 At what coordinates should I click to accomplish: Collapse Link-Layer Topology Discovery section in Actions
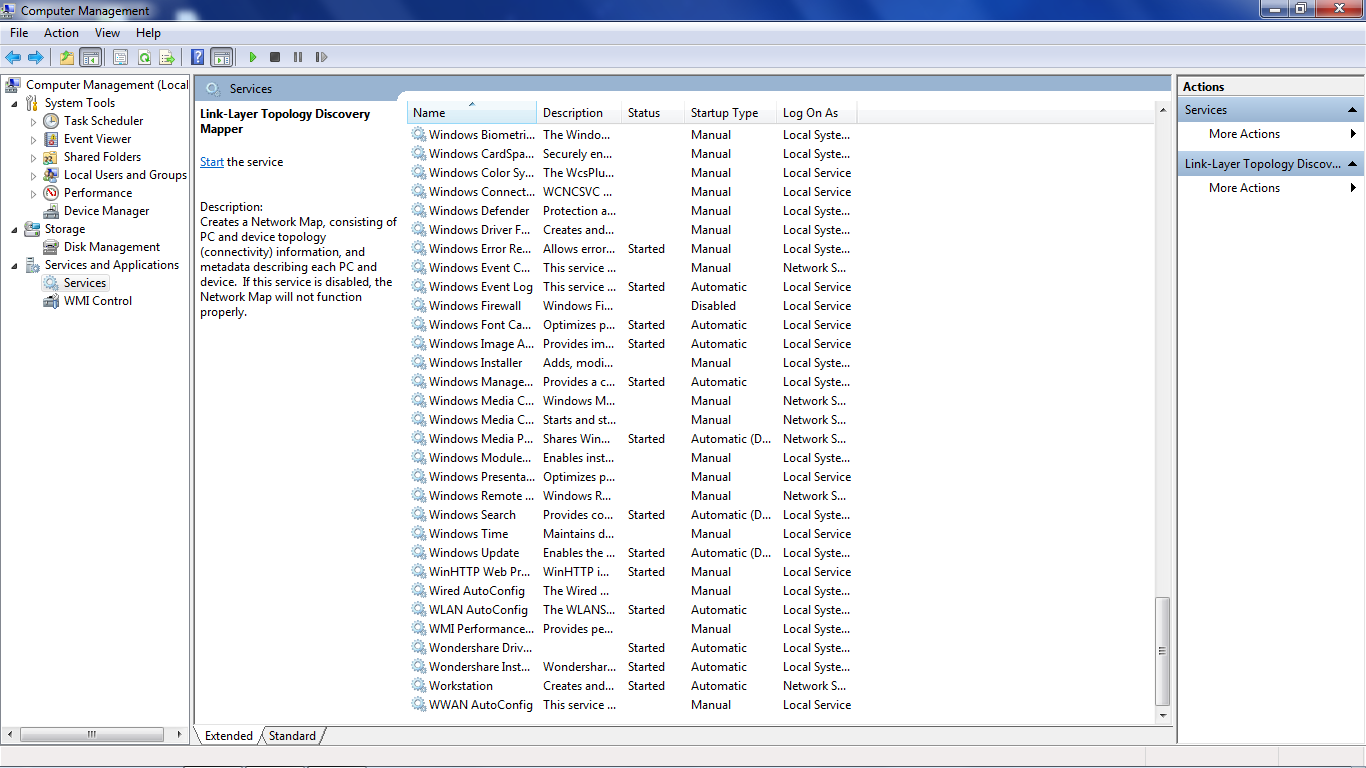click(x=1352, y=164)
